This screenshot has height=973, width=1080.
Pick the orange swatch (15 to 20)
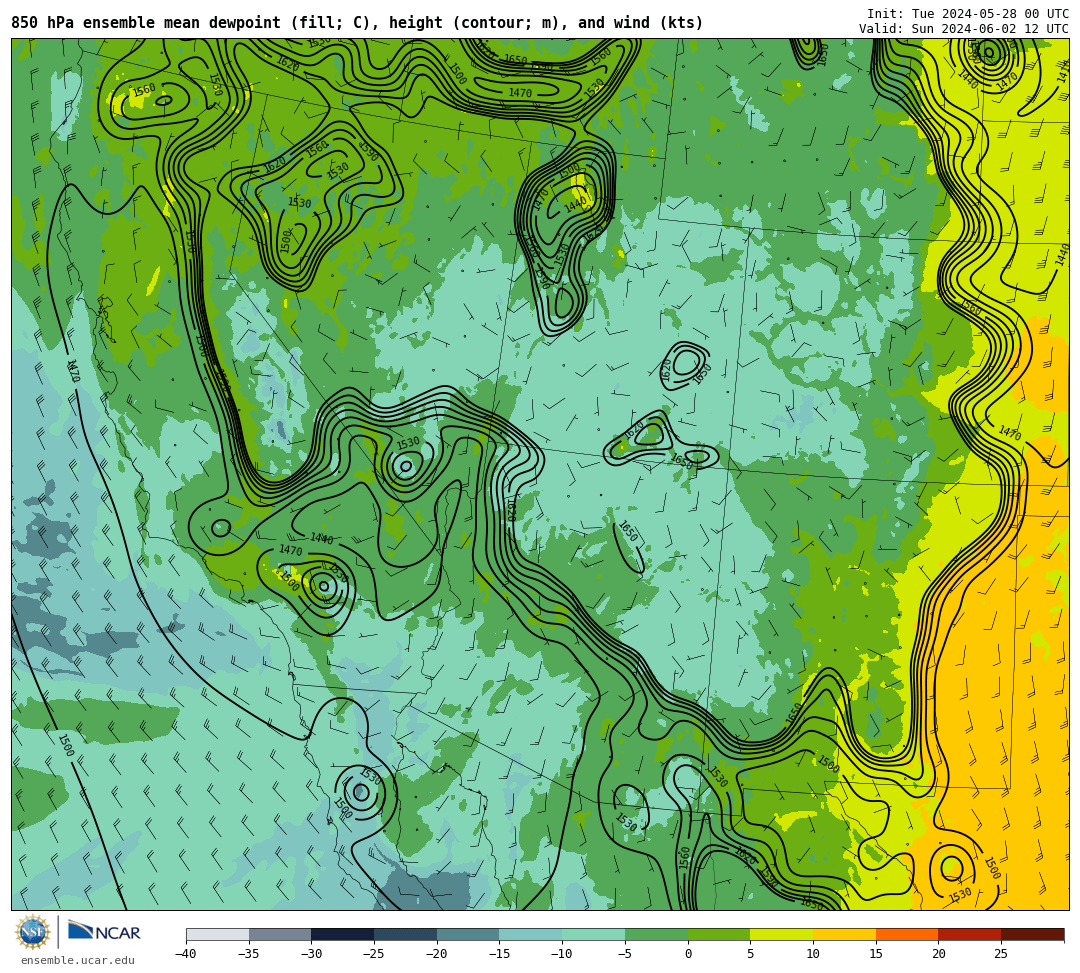coord(907,934)
